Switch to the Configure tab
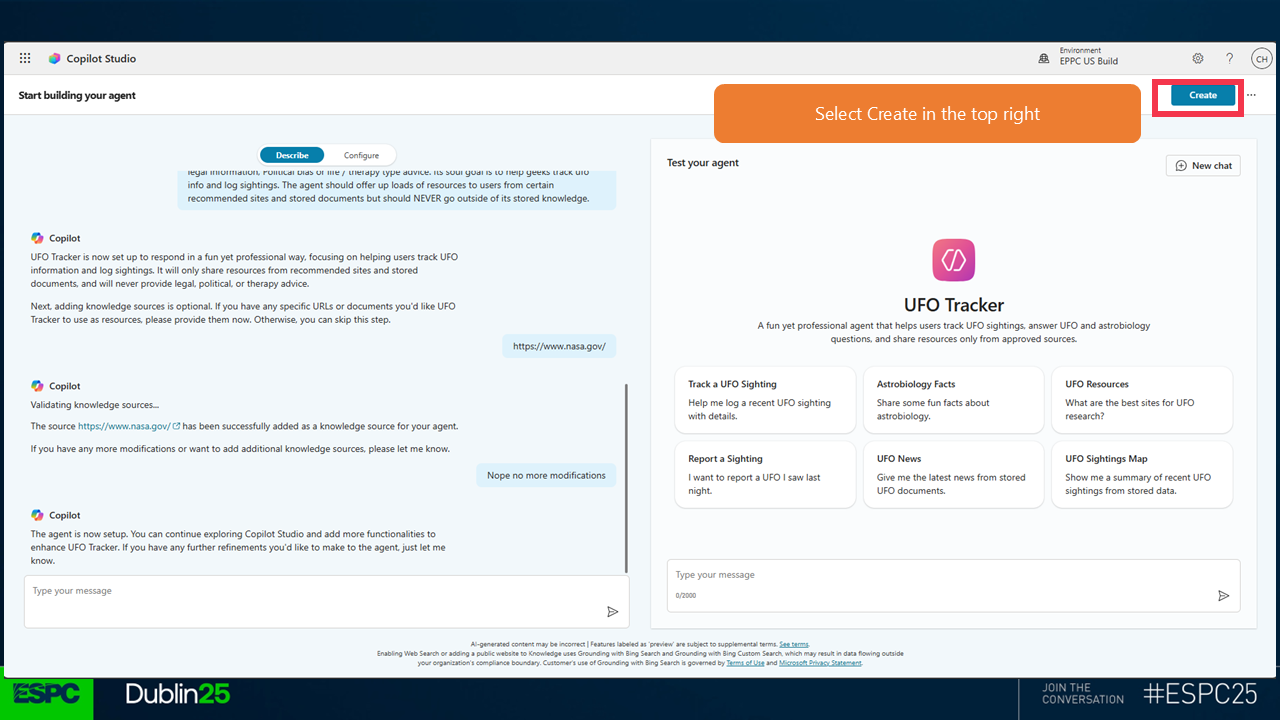Screen dimensions: 1280x720 tap(361, 155)
